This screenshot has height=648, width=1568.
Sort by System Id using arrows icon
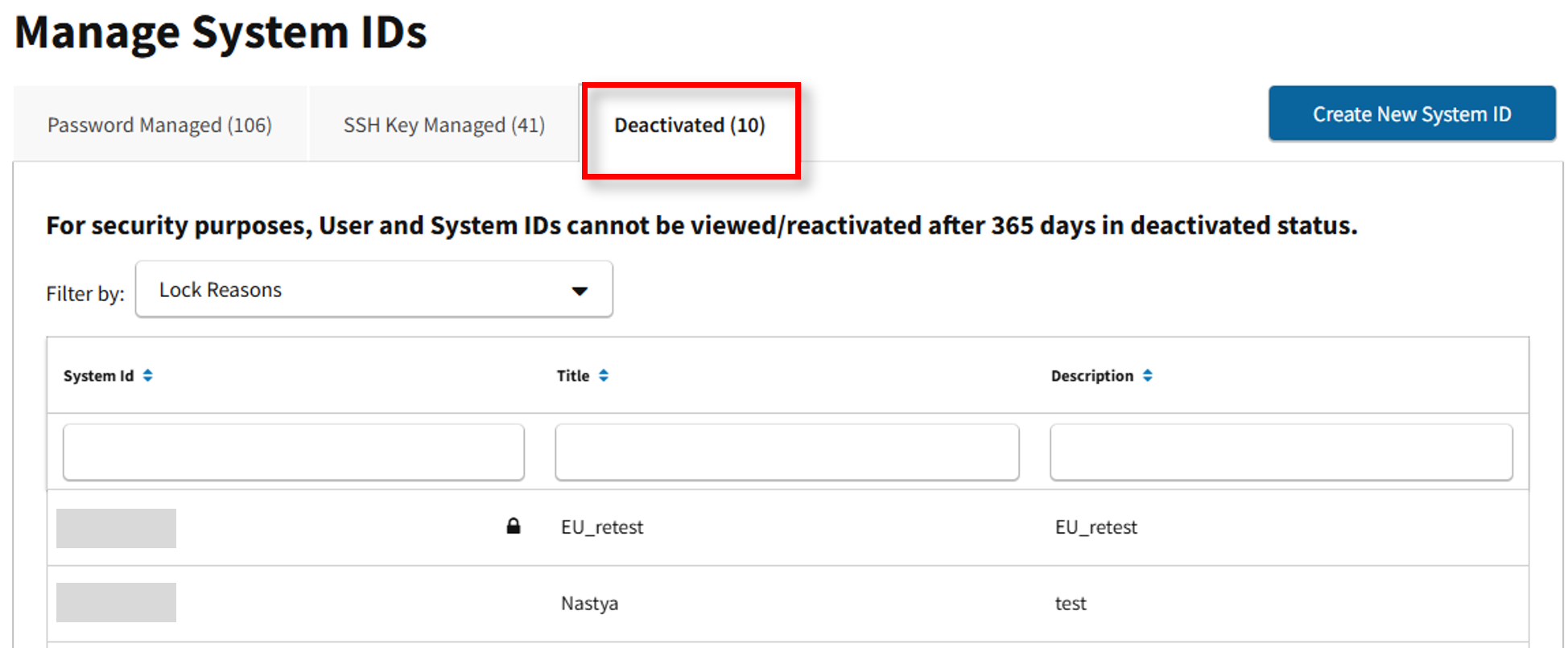(x=148, y=376)
